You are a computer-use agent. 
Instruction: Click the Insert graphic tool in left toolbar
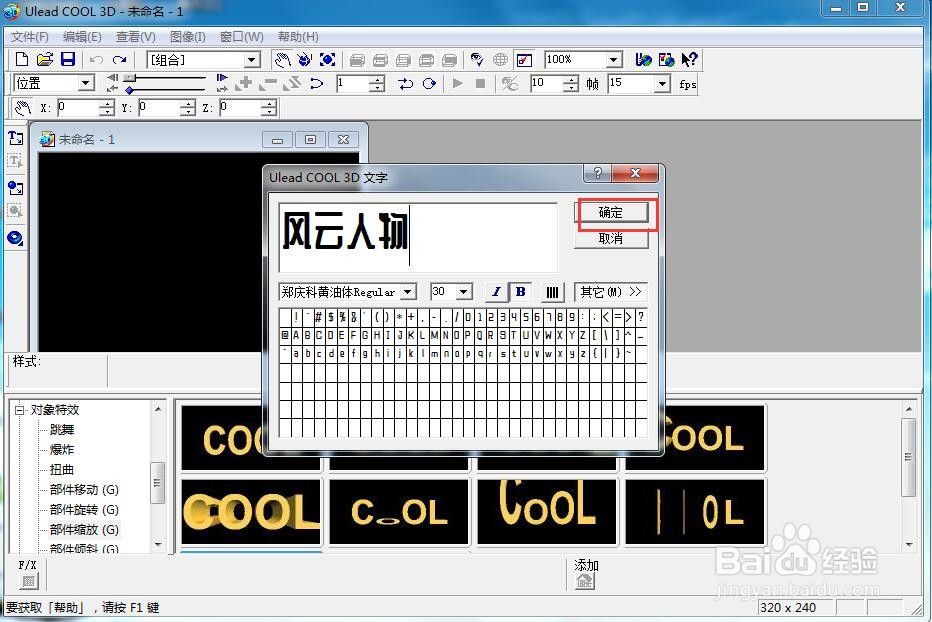point(15,188)
